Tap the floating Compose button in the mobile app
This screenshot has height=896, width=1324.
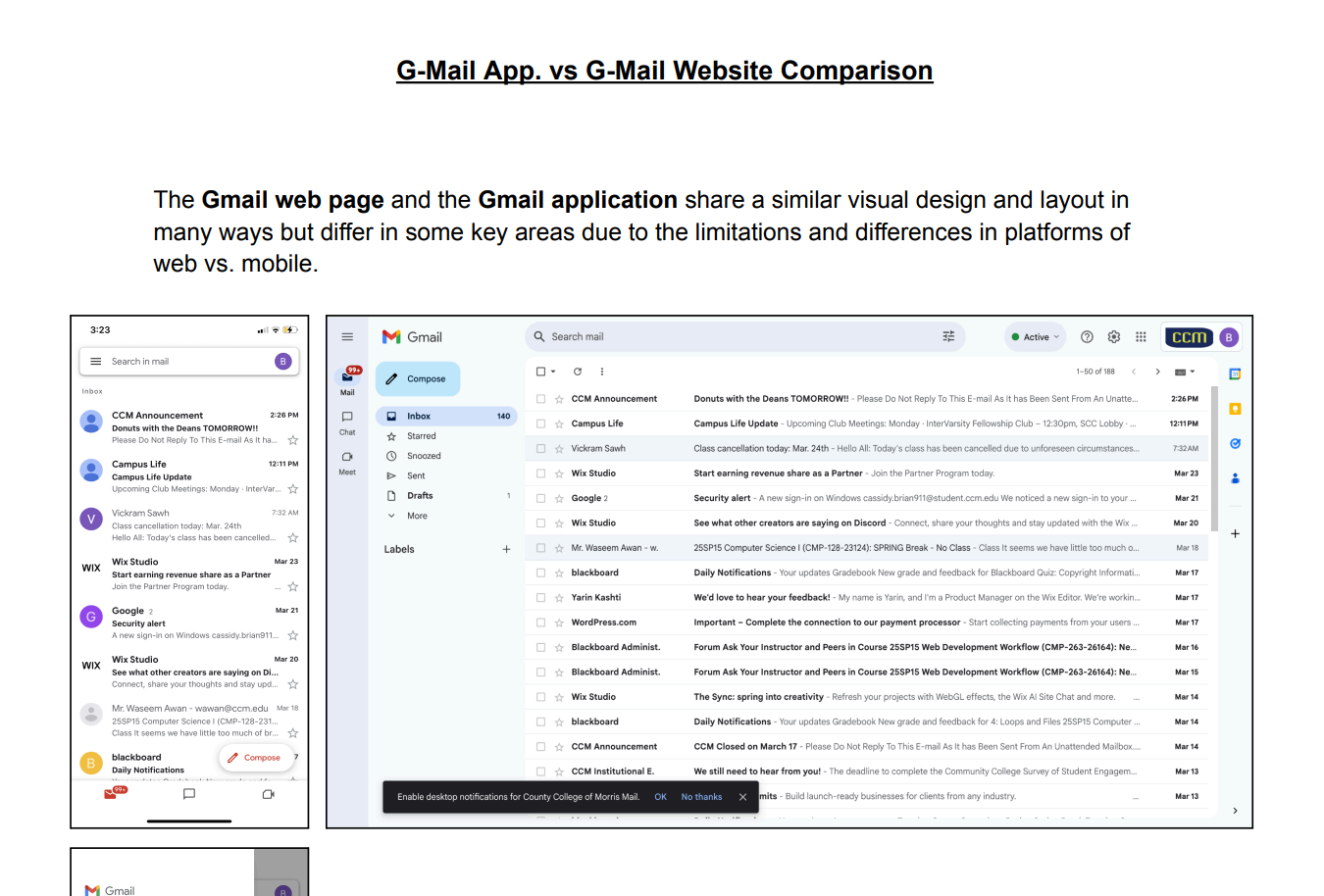256,757
